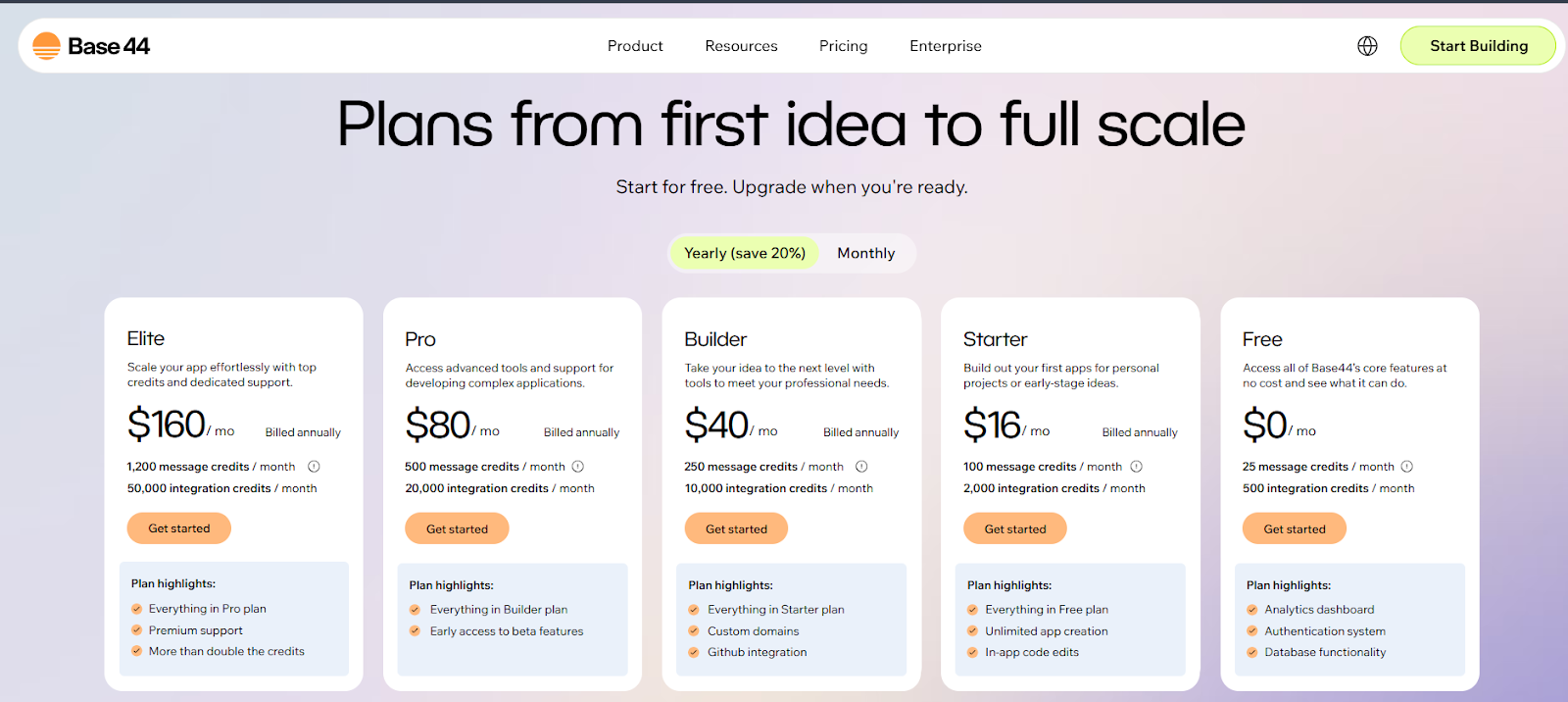Screen dimensions: 1568x702
Task: Switch billing to Monthly
Action: 865,253
